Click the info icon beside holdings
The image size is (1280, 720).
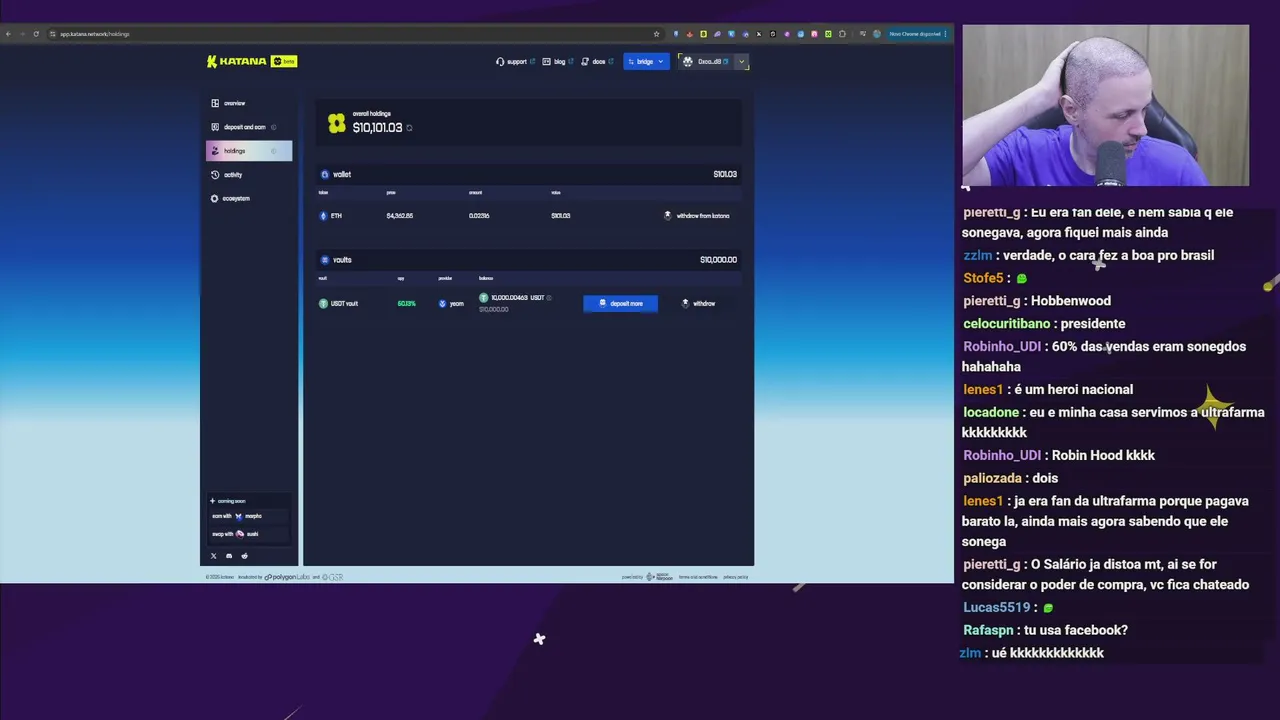273,151
